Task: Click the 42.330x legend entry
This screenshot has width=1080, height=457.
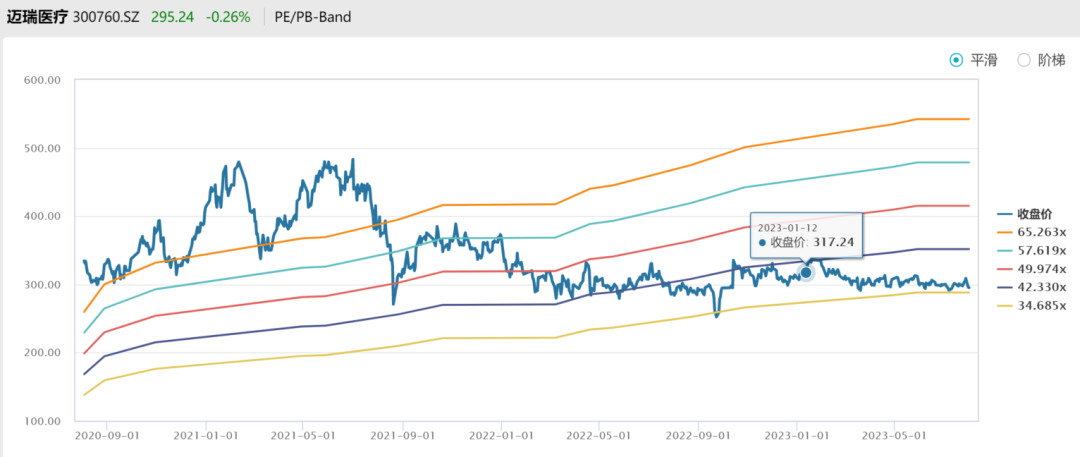Action: click(1042, 287)
